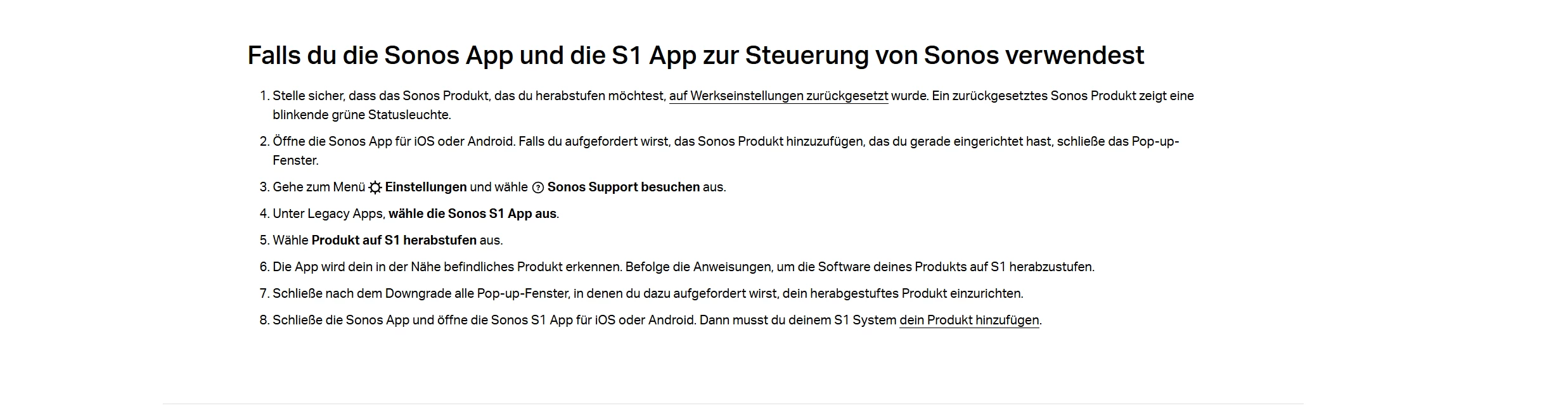Click the gear Einstellungen icon in step 3

point(375,188)
